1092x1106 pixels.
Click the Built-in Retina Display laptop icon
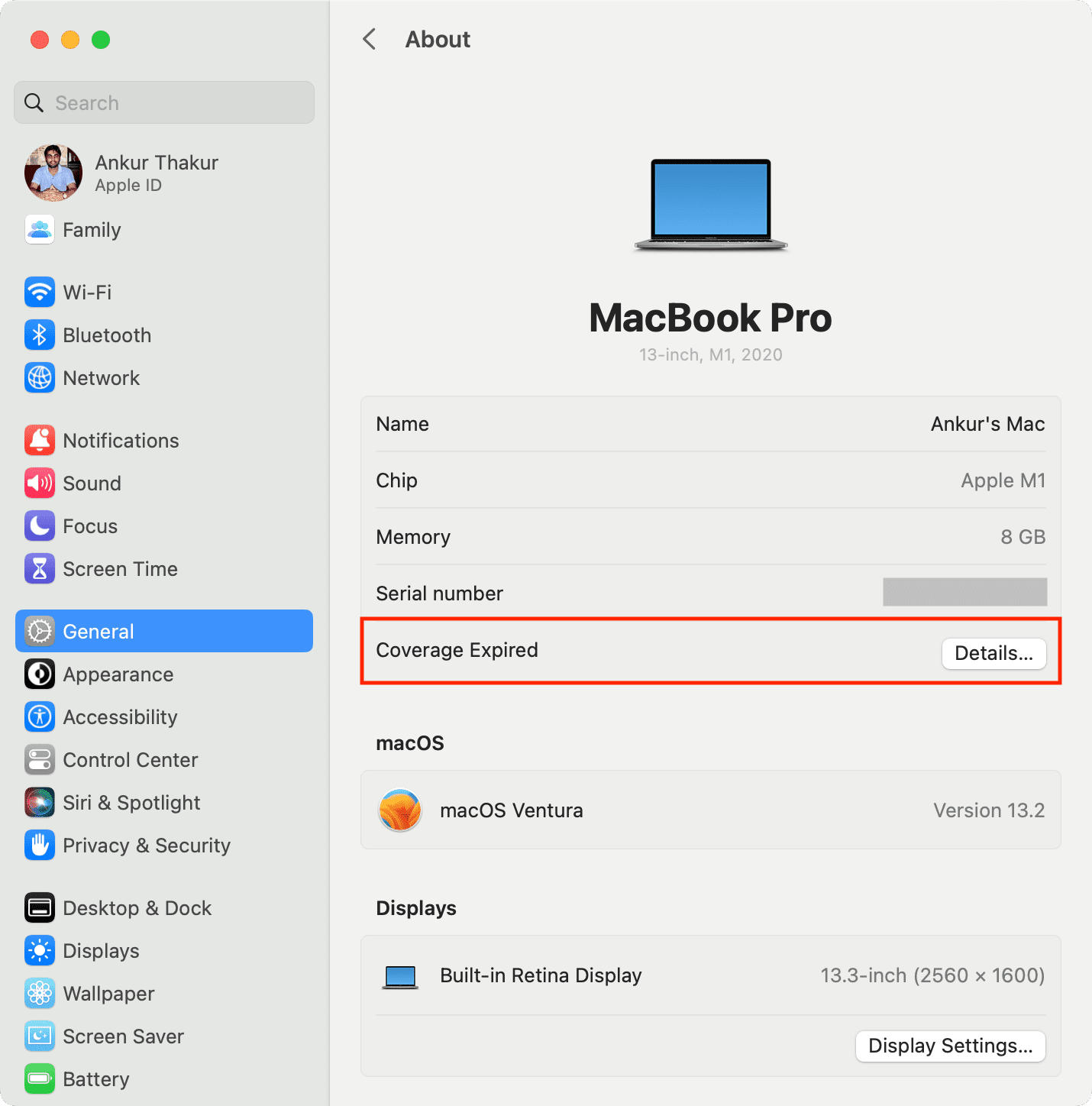pyautogui.click(x=400, y=977)
